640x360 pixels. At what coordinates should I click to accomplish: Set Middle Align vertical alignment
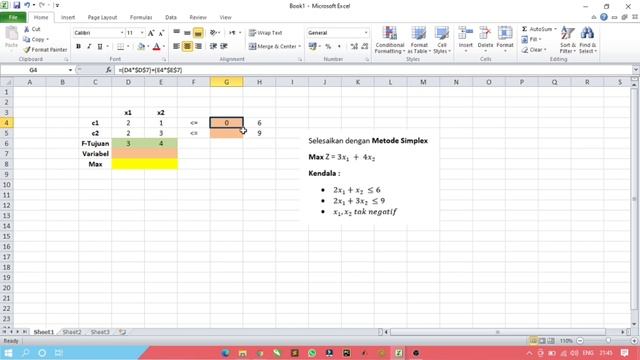187,33
